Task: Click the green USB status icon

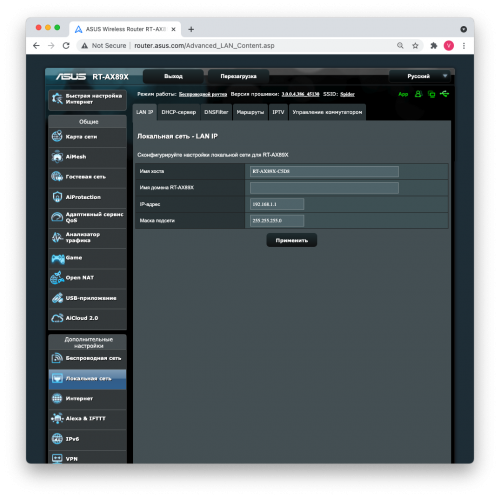Action: tap(445, 94)
